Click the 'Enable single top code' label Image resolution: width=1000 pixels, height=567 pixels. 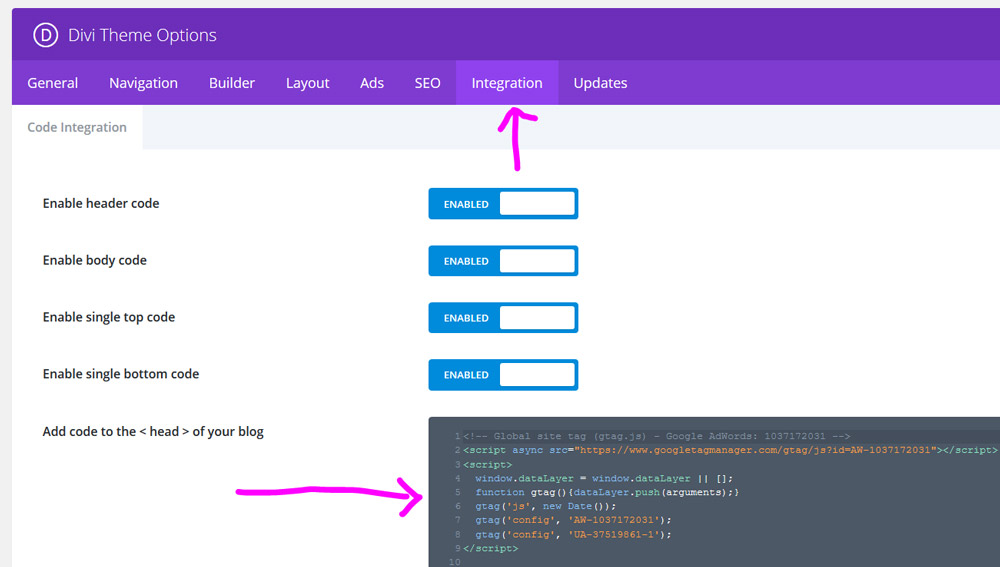108,317
